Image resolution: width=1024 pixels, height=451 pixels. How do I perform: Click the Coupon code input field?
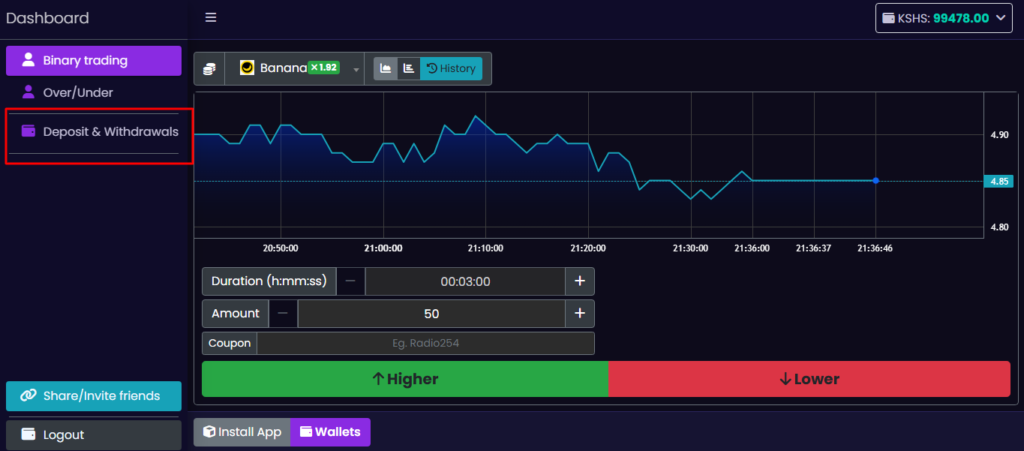click(425, 343)
